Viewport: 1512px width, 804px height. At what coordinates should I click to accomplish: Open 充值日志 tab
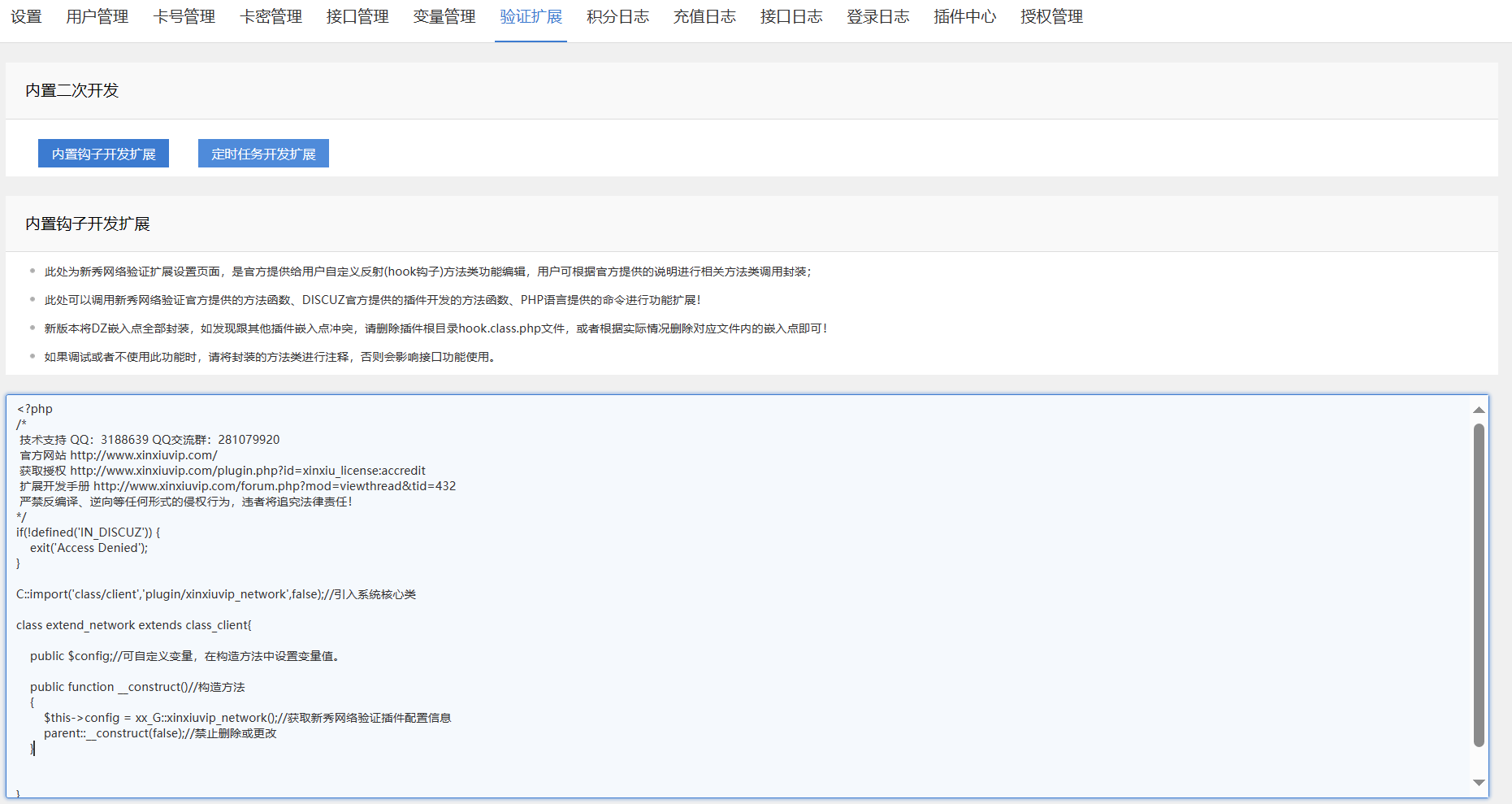[x=704, y=17]
